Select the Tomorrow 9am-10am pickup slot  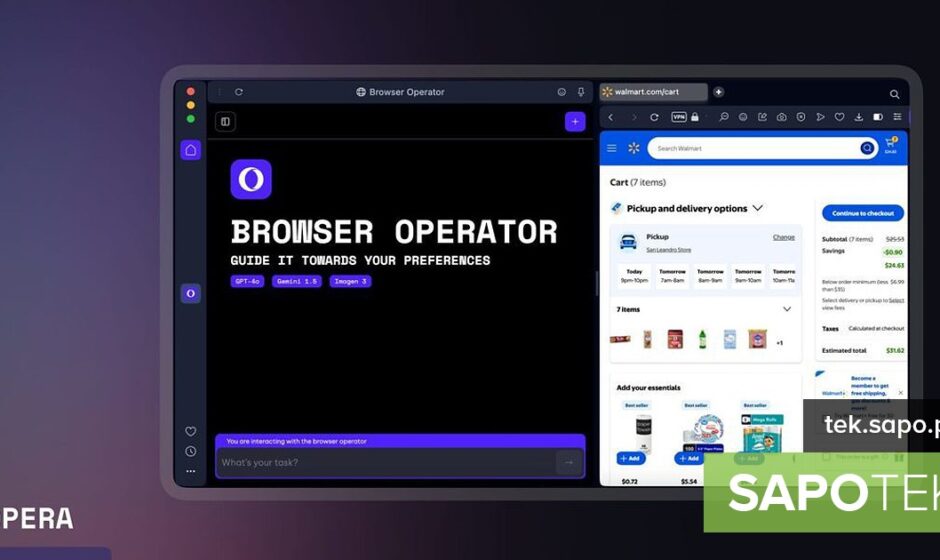tap(748, 276)
